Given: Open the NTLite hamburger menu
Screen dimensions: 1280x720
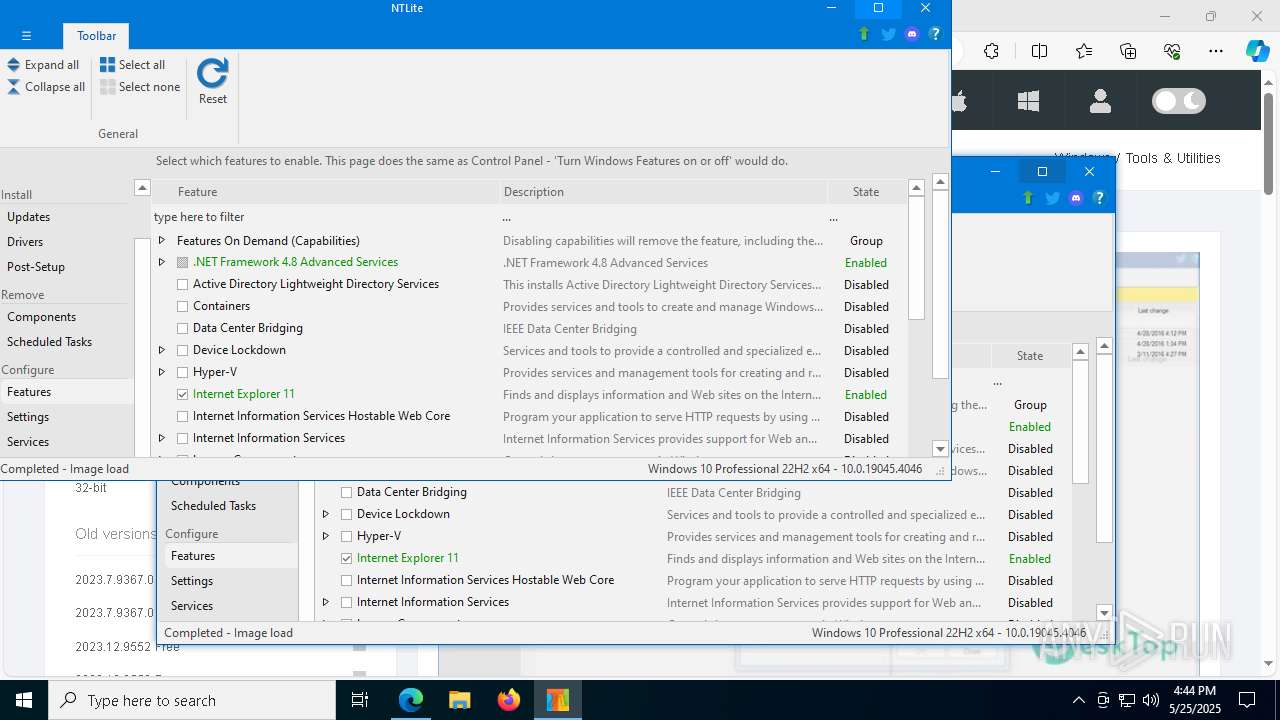Looking at the screenshot, I should point(26,35).
